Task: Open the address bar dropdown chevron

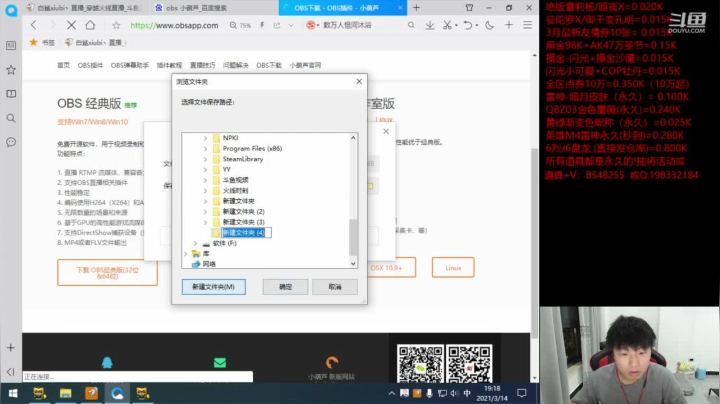Action: 291,25
